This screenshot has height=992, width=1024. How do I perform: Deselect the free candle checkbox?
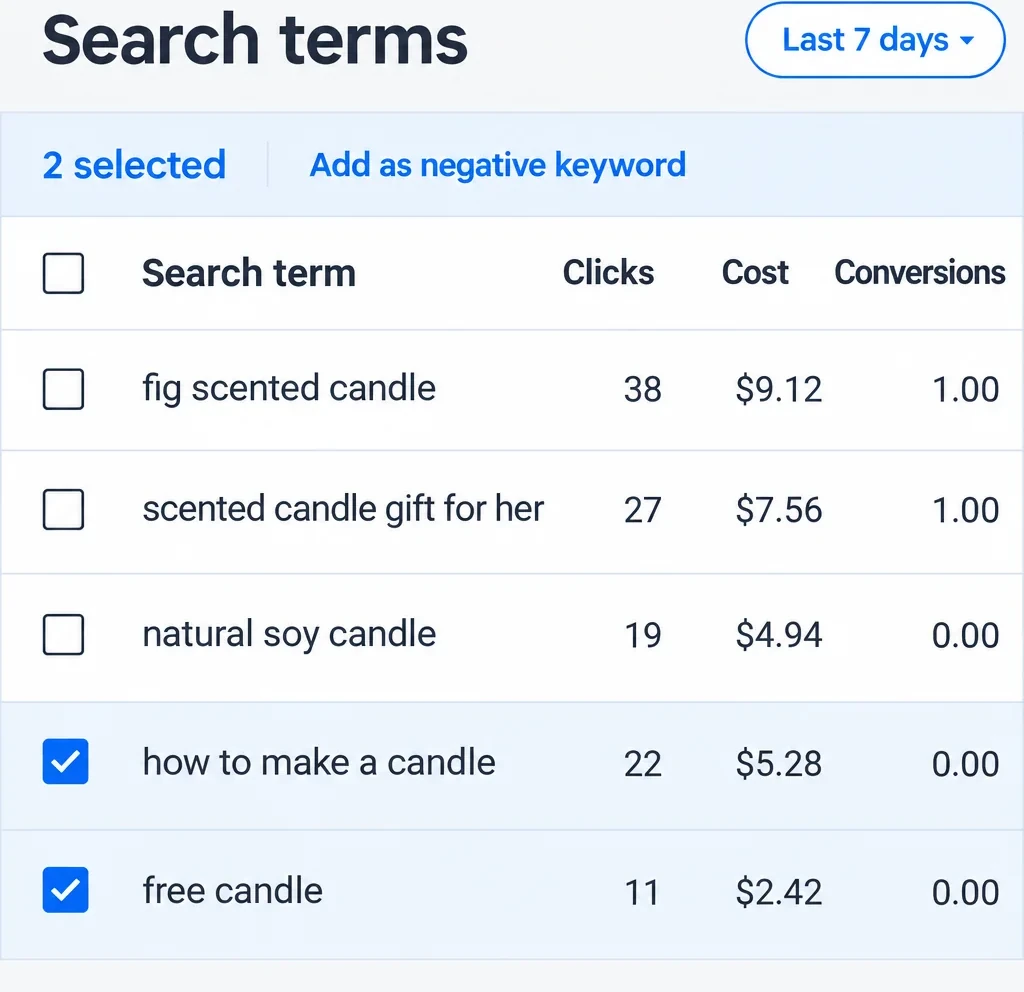click(x=65, y=890)
